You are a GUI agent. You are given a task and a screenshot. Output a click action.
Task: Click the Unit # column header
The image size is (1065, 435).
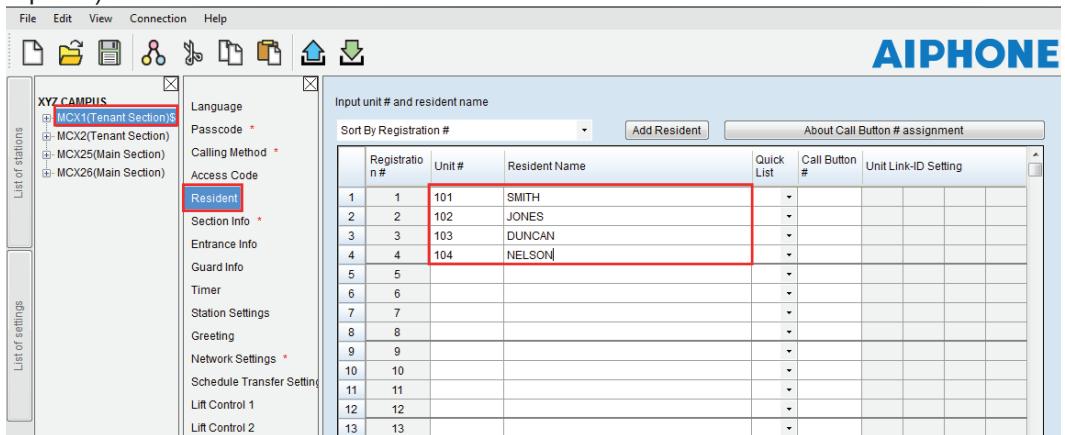click(467, 166)
